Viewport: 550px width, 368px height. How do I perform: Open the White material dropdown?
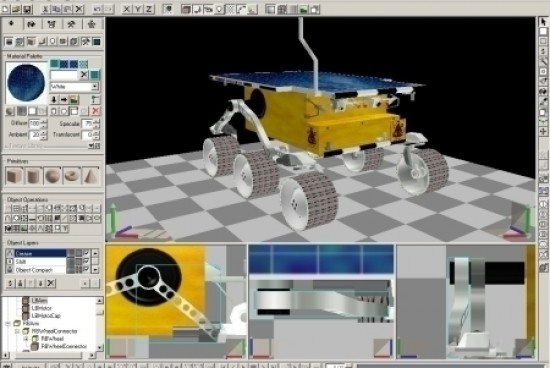(95, 86)
